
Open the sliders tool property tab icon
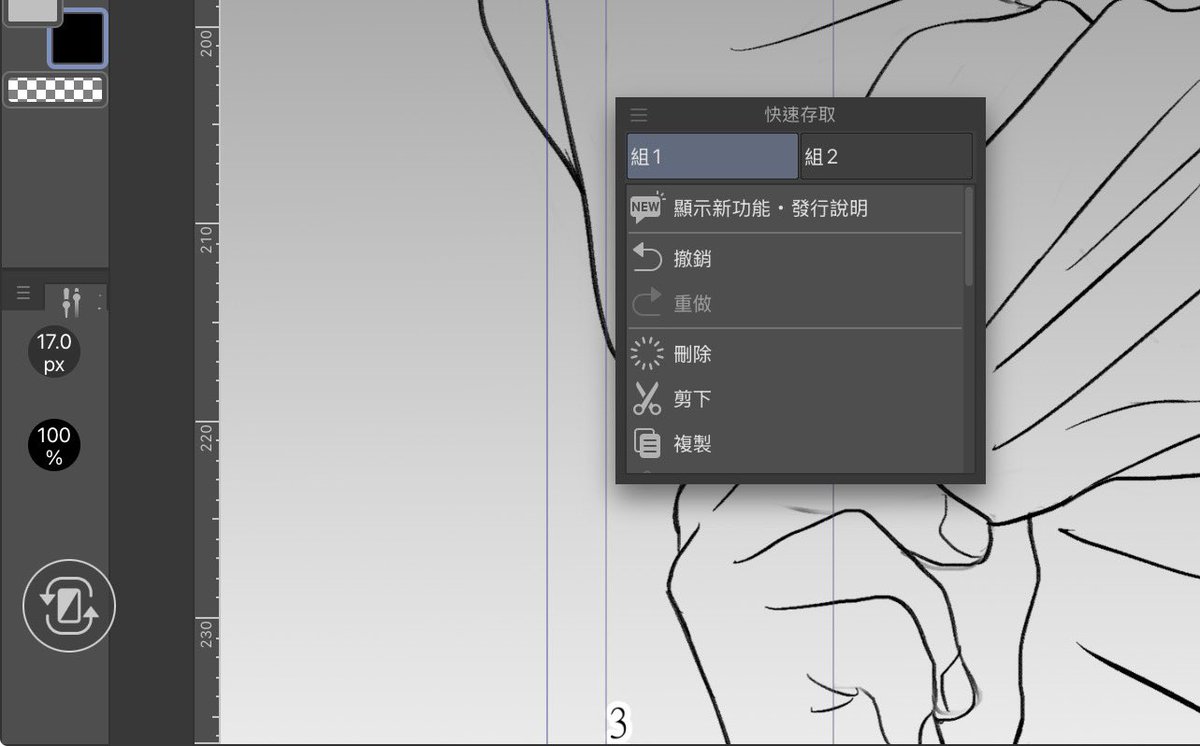[x=71, y=301]
